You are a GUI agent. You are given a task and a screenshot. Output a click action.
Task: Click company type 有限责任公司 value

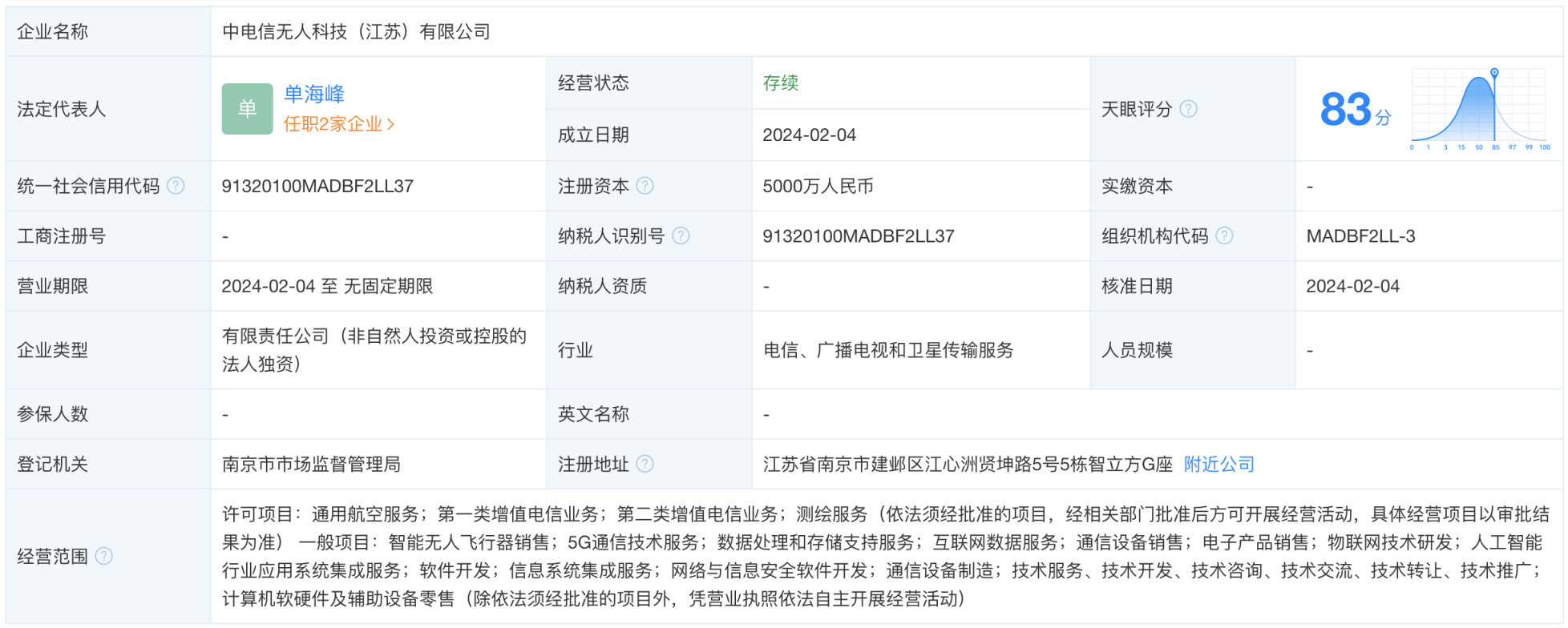(x=374, y=350)
